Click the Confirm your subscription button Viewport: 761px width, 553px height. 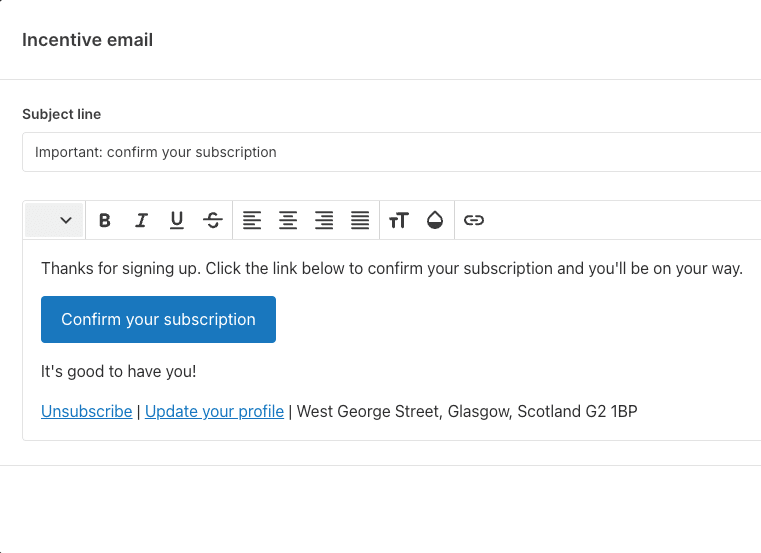tap(158, 319)
